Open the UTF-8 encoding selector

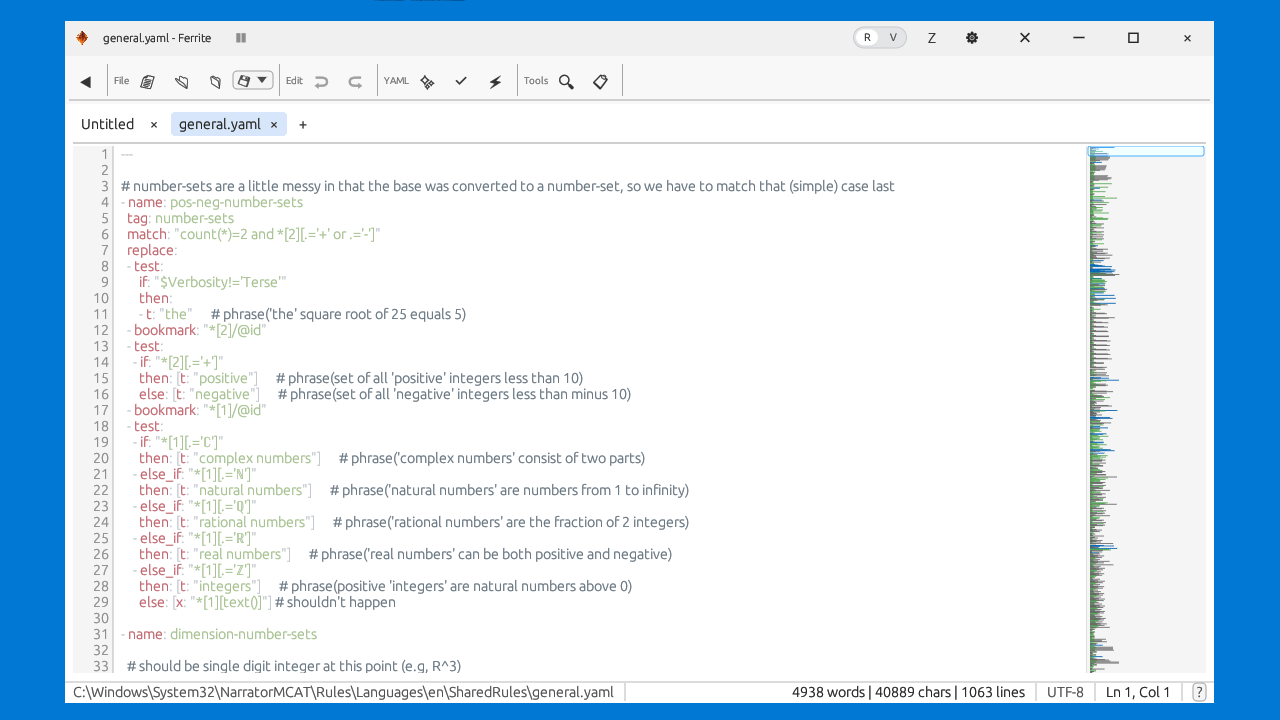tap(1065, 692)
